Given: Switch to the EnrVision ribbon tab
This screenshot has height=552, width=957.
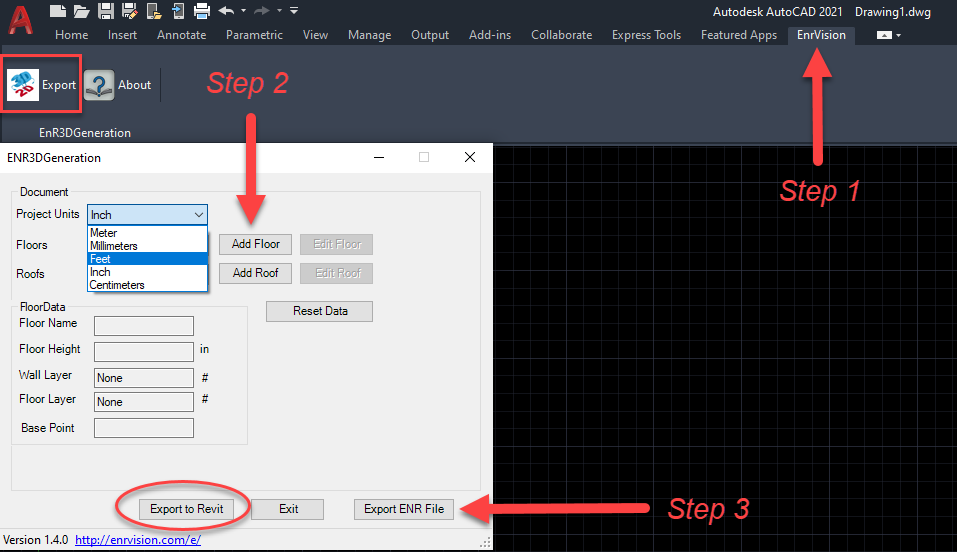Looking at the screenshot, I should 820,35.
